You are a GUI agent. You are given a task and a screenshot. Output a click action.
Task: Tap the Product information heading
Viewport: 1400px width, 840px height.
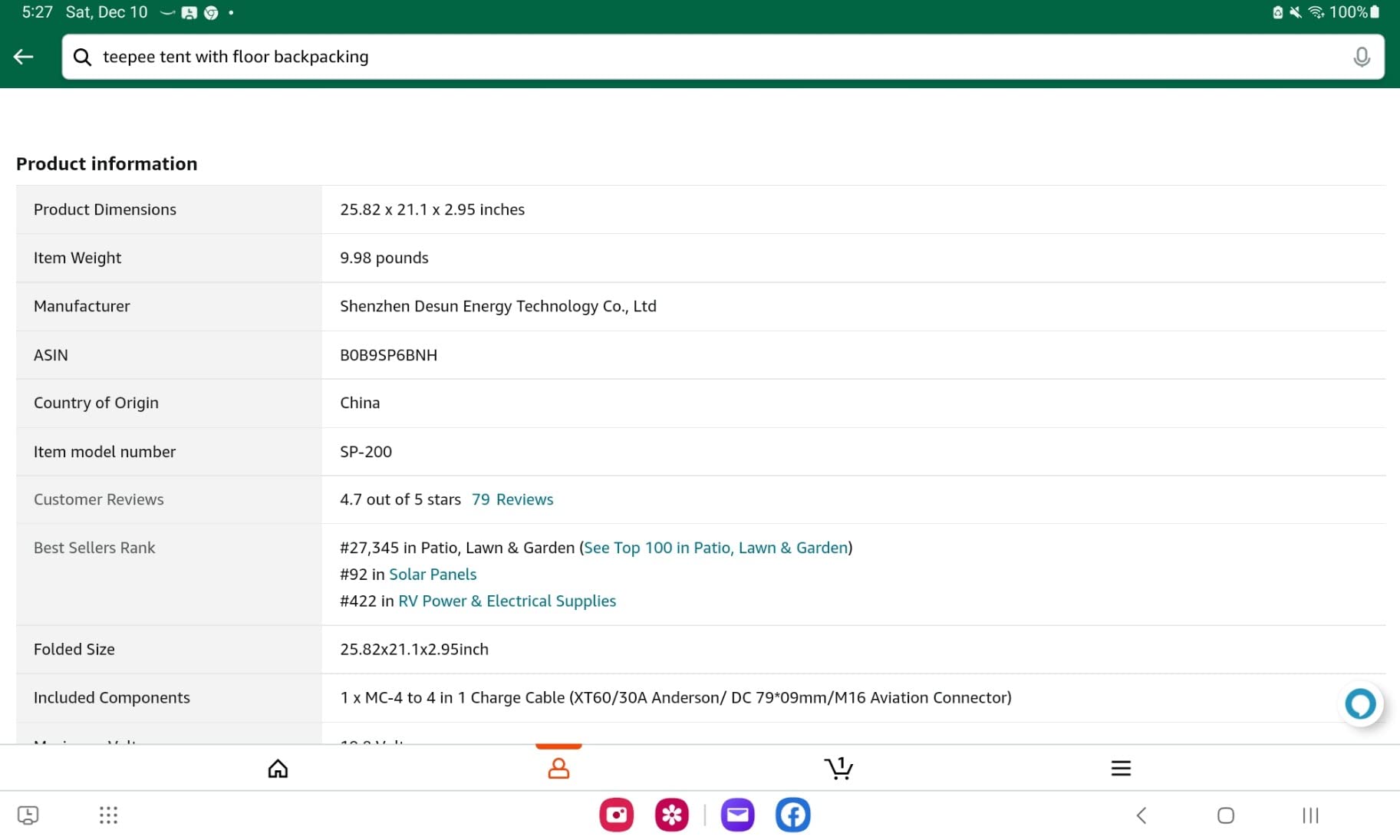pyautogui.click(x=107, y=163)
